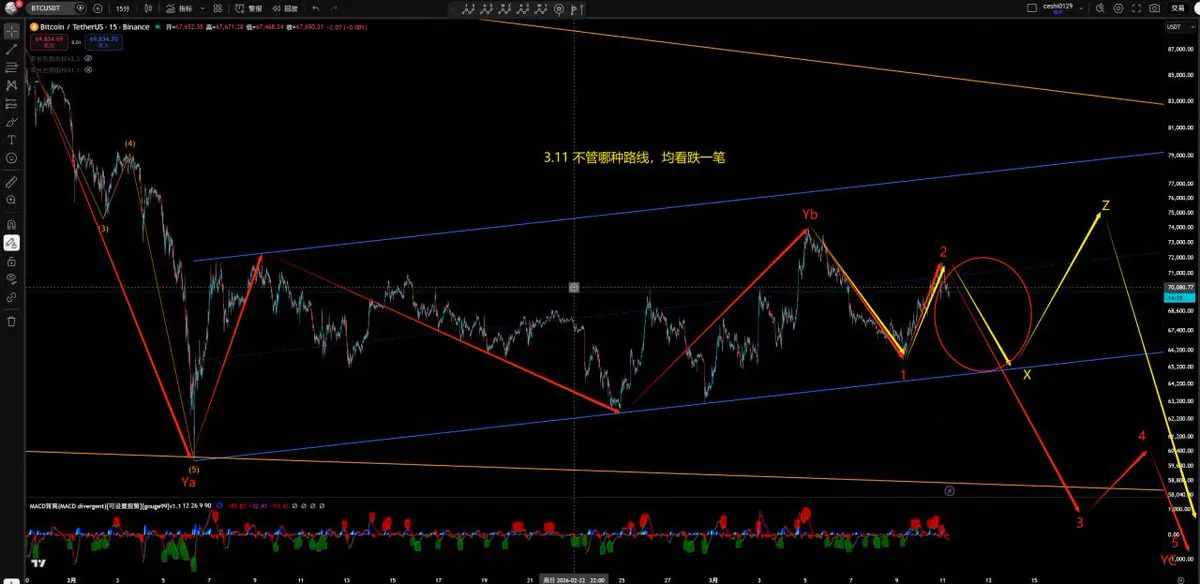Select the brush drawing tool
This screenshot has height=584, width=1200.
12,121
